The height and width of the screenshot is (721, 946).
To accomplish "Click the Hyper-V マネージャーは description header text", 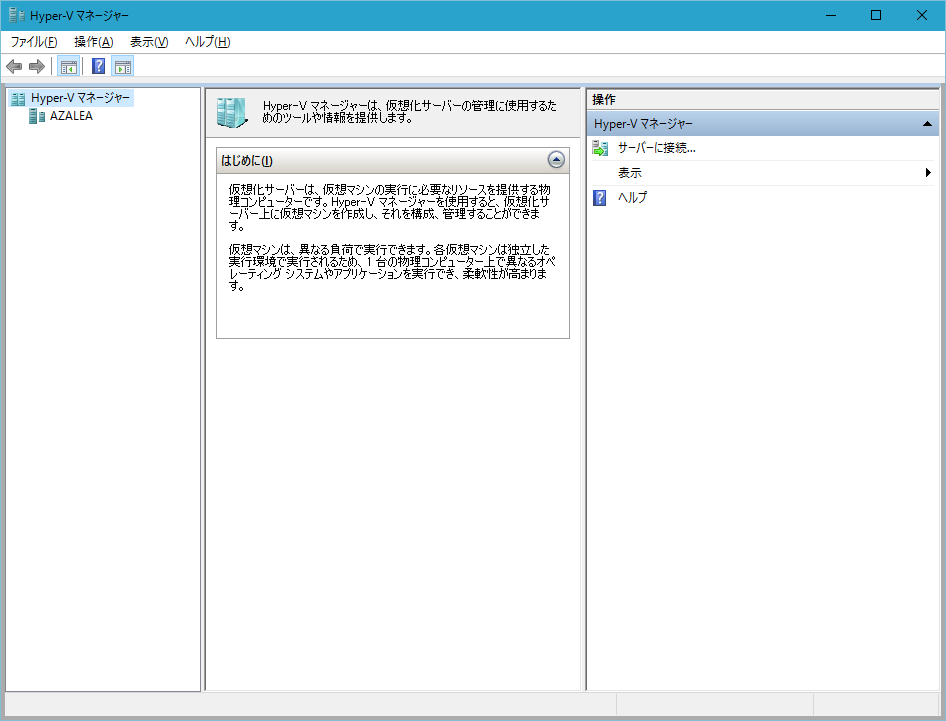I will 409,112.
